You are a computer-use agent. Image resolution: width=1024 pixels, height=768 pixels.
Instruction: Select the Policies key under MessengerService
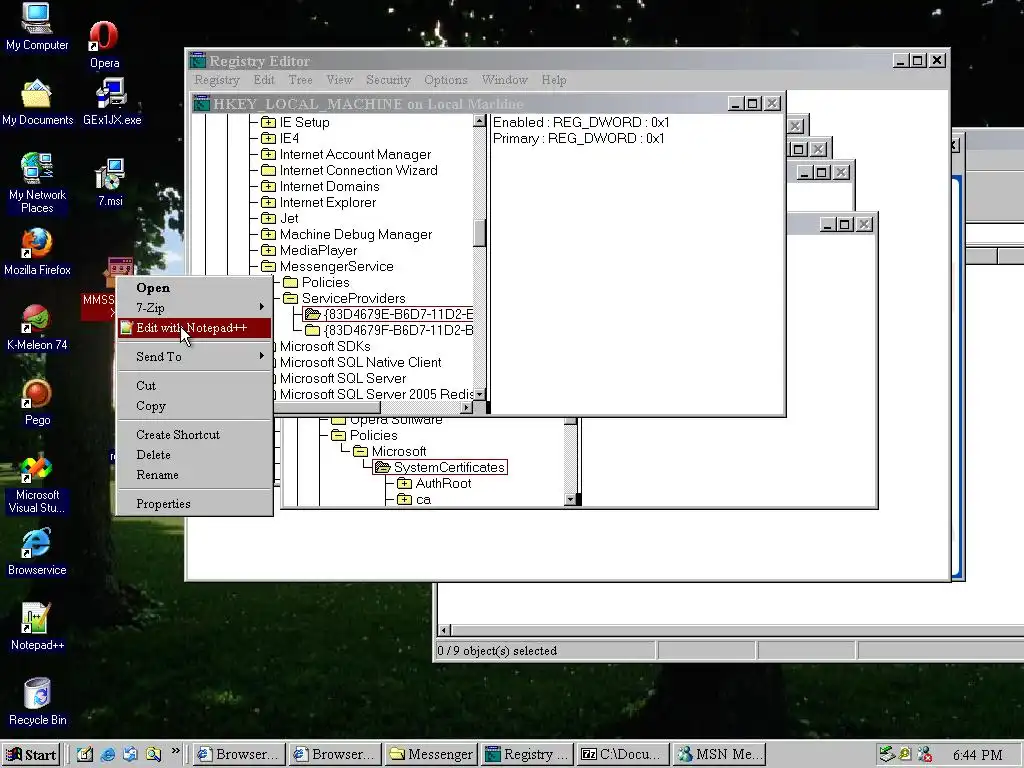(x=325, y=282)
